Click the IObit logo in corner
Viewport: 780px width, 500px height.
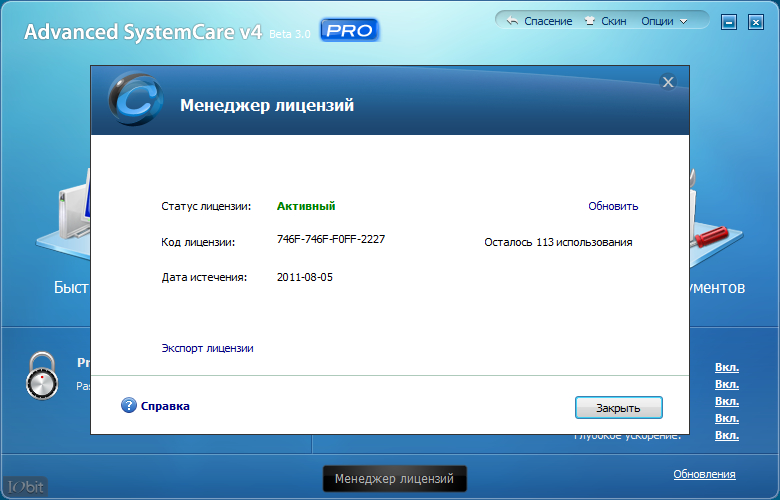coord(25,486)
